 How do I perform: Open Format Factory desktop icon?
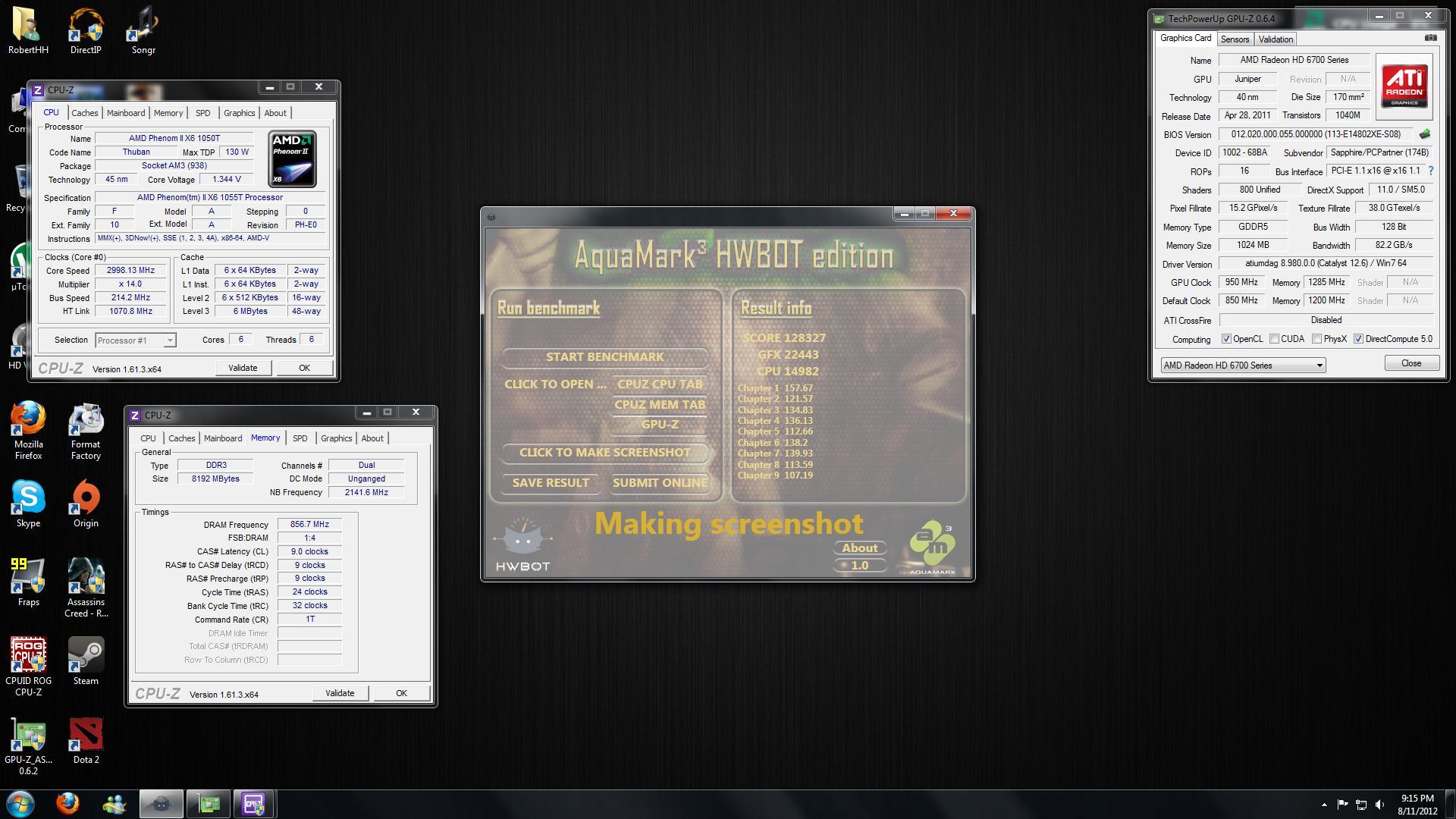86,431
